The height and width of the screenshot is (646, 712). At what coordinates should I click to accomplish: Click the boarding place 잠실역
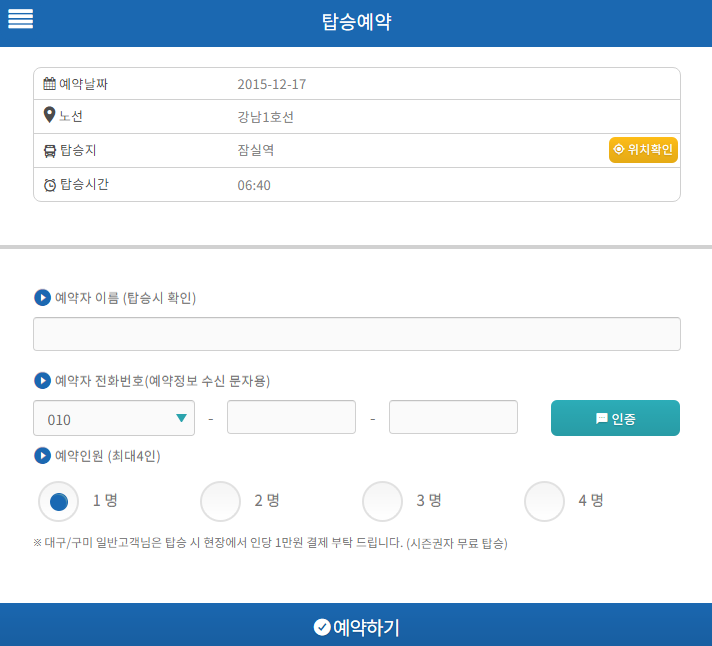tap(256, 150)
